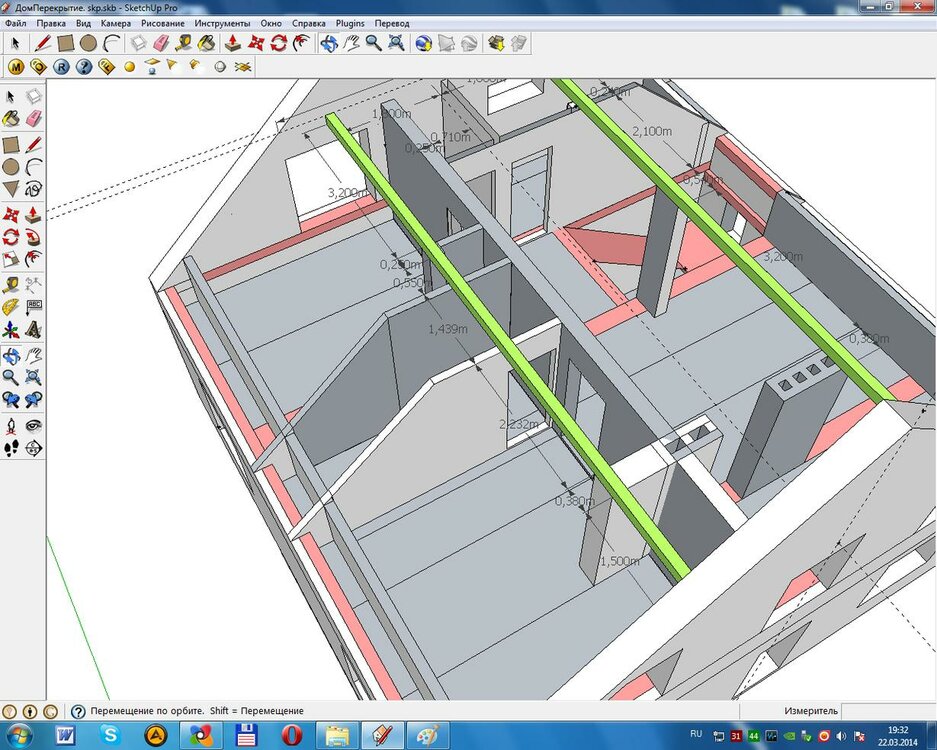Select the Polygon tool in the left toolbar

(x=11, y=189)
